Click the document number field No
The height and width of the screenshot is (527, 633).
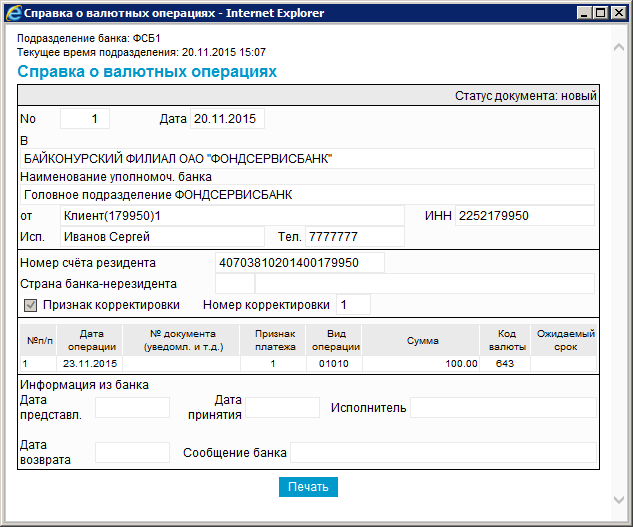point(84,119)
